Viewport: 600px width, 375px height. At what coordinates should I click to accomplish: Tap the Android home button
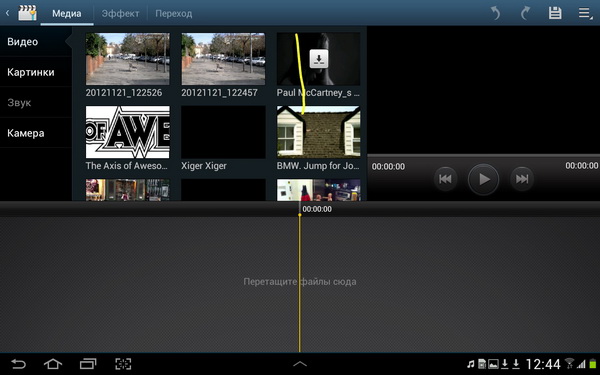click(53, 364)
